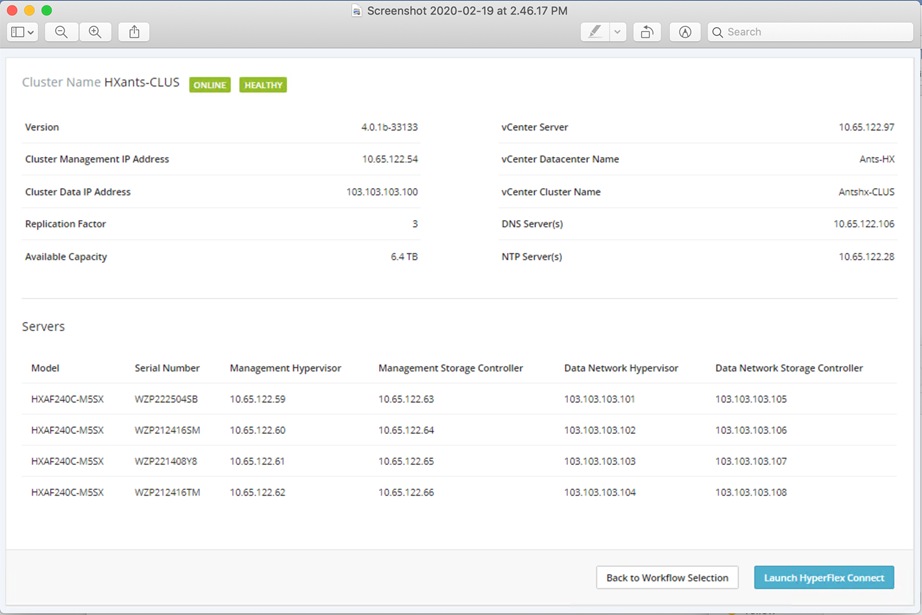
Task: Enter full screen with the green button
Action: [47, 11]
